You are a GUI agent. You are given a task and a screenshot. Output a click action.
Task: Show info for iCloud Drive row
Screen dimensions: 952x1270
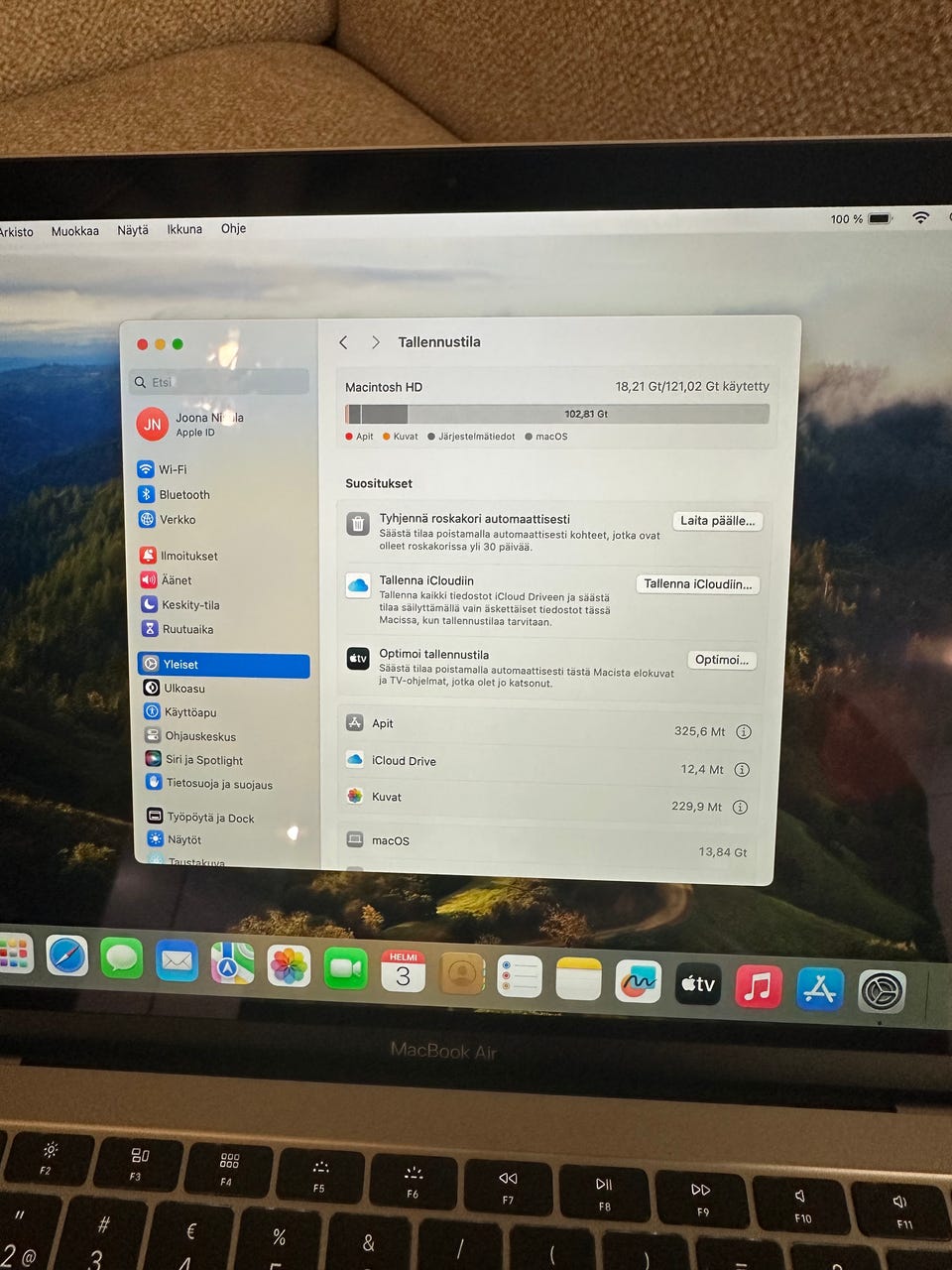741,770
